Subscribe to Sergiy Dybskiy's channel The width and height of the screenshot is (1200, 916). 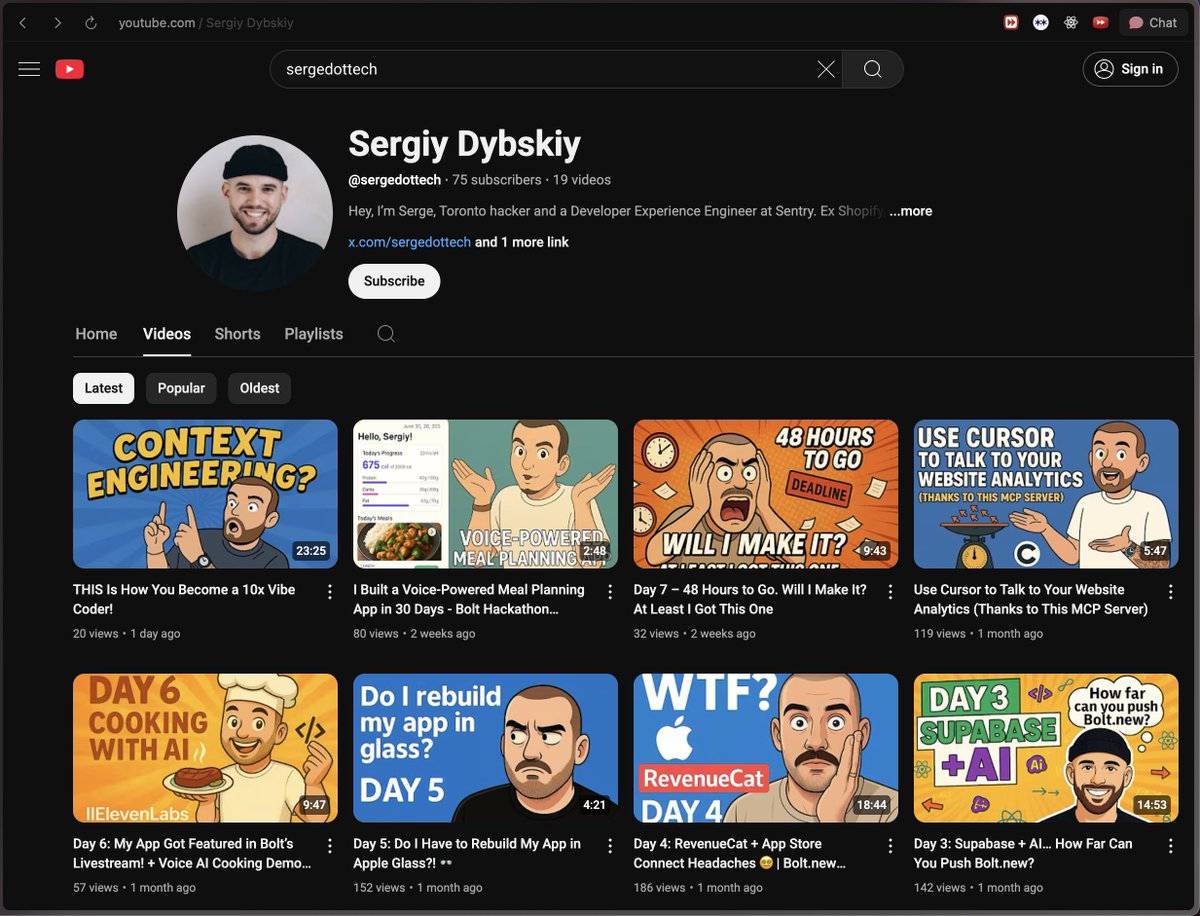coord(394,281)
